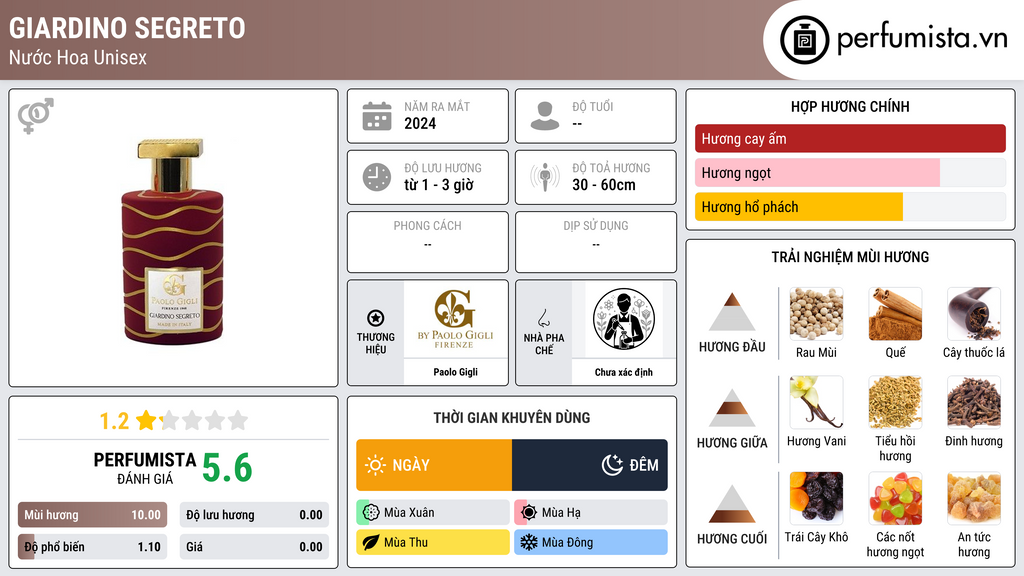
Task: Open the perfumista.vn site name
Action: 922,39
